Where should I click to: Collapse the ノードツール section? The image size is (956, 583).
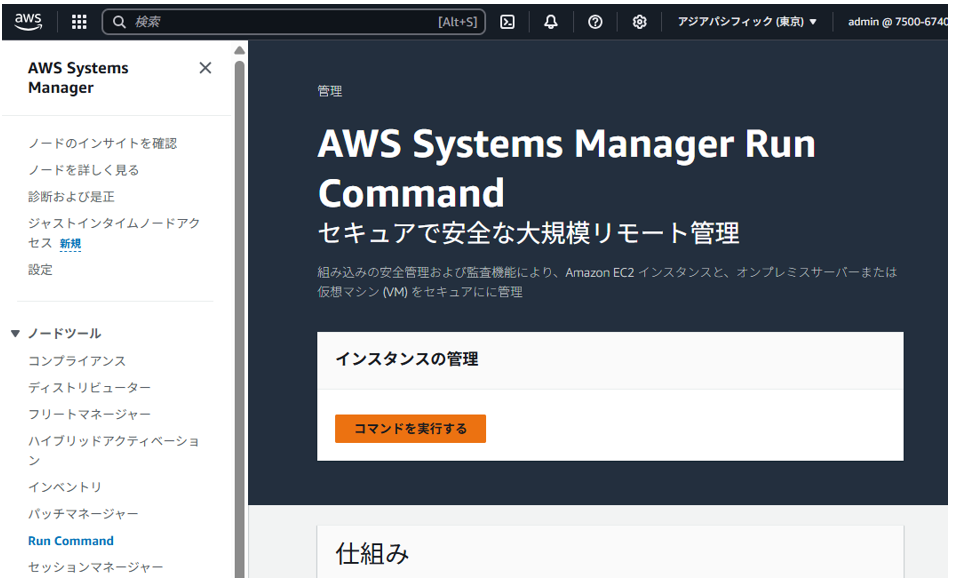point(15,333)
